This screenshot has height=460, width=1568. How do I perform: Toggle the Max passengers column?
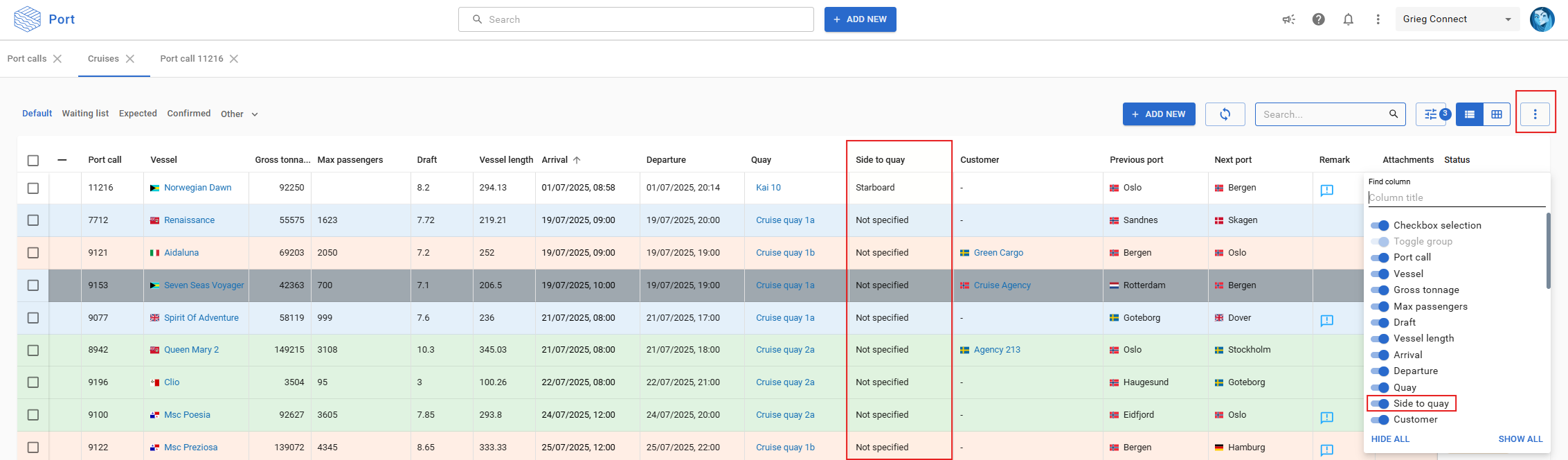point(1380,306)
